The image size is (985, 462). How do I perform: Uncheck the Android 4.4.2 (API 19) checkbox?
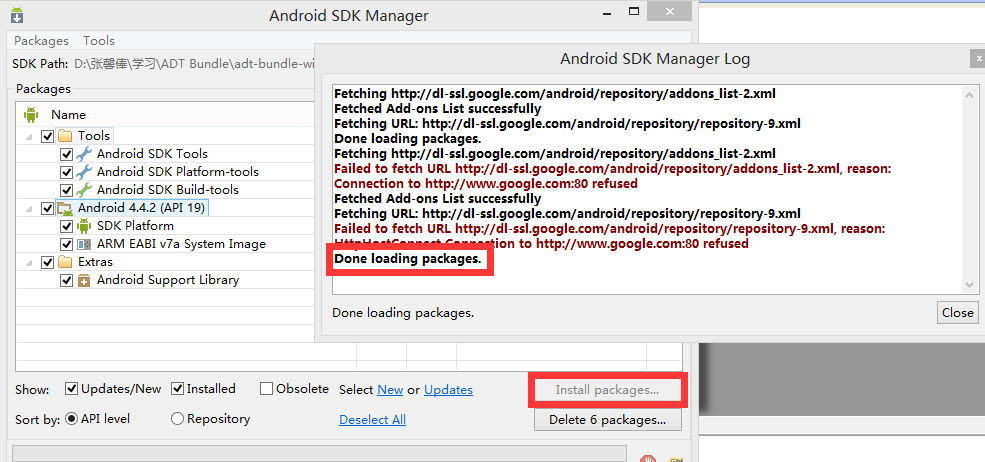coord(47,208)
